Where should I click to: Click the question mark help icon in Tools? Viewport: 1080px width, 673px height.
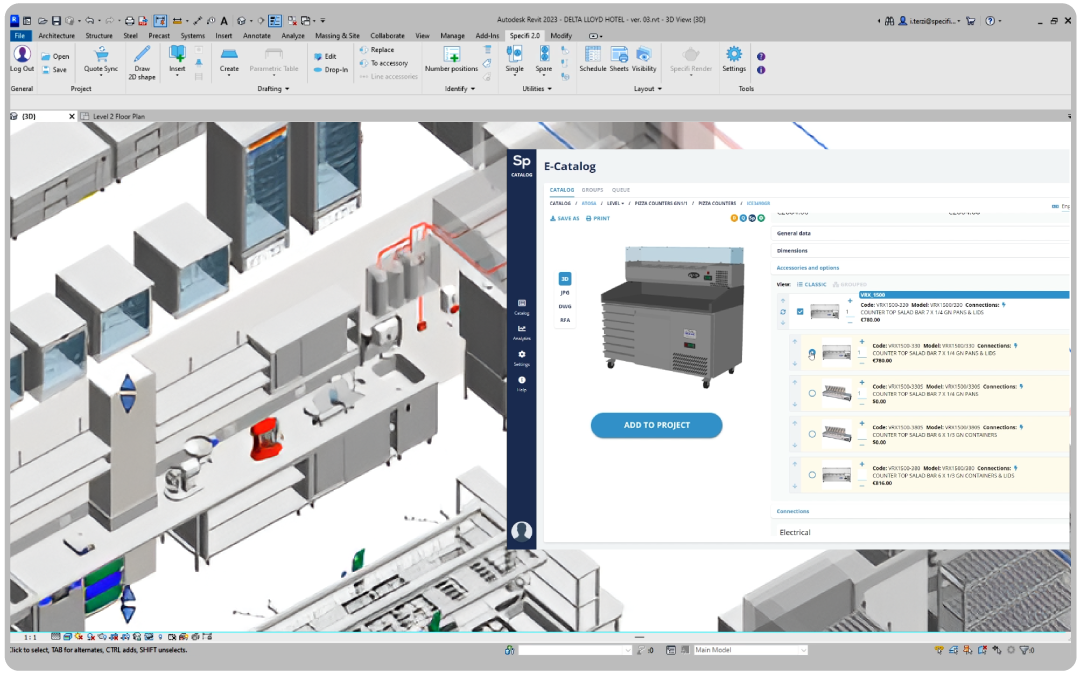[x=761, y=56]
